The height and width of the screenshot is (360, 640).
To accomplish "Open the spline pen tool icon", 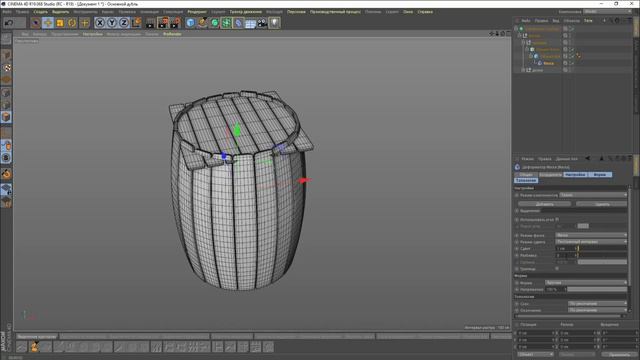I will pos(203,23).
